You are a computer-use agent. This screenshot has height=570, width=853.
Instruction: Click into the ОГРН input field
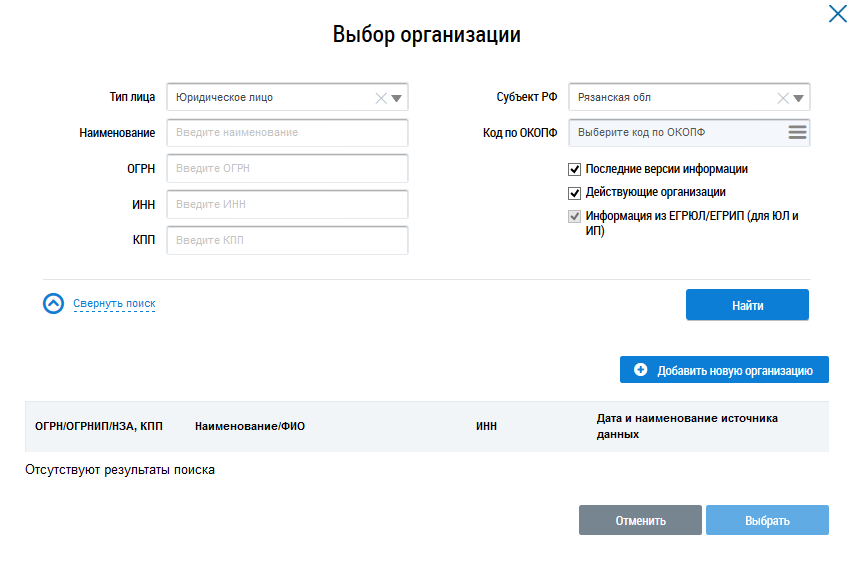pos(287,168)
